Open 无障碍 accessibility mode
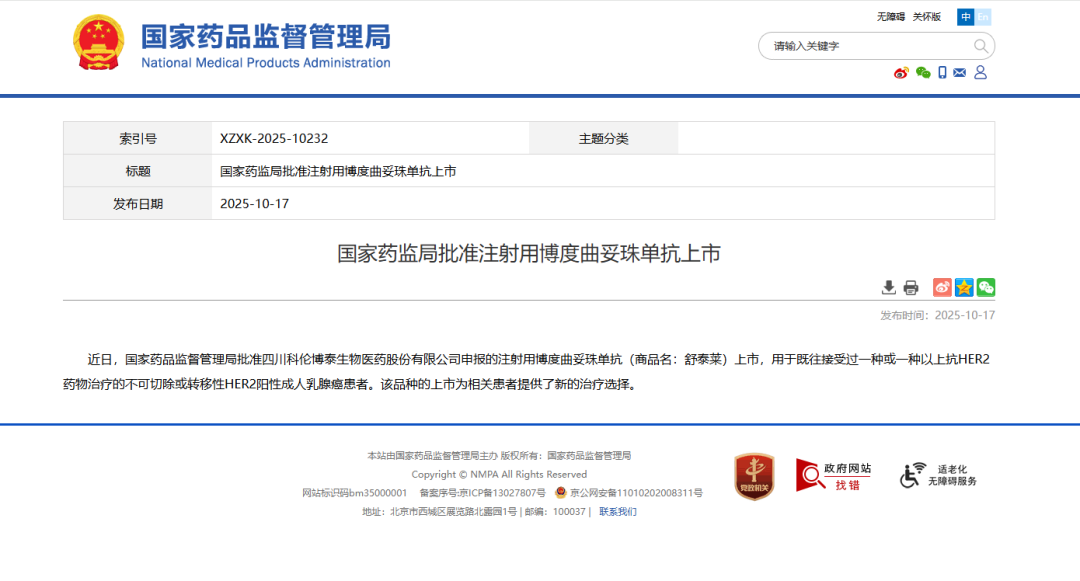1080x581 pixels. pyautogui.click(x=890, y=16)
